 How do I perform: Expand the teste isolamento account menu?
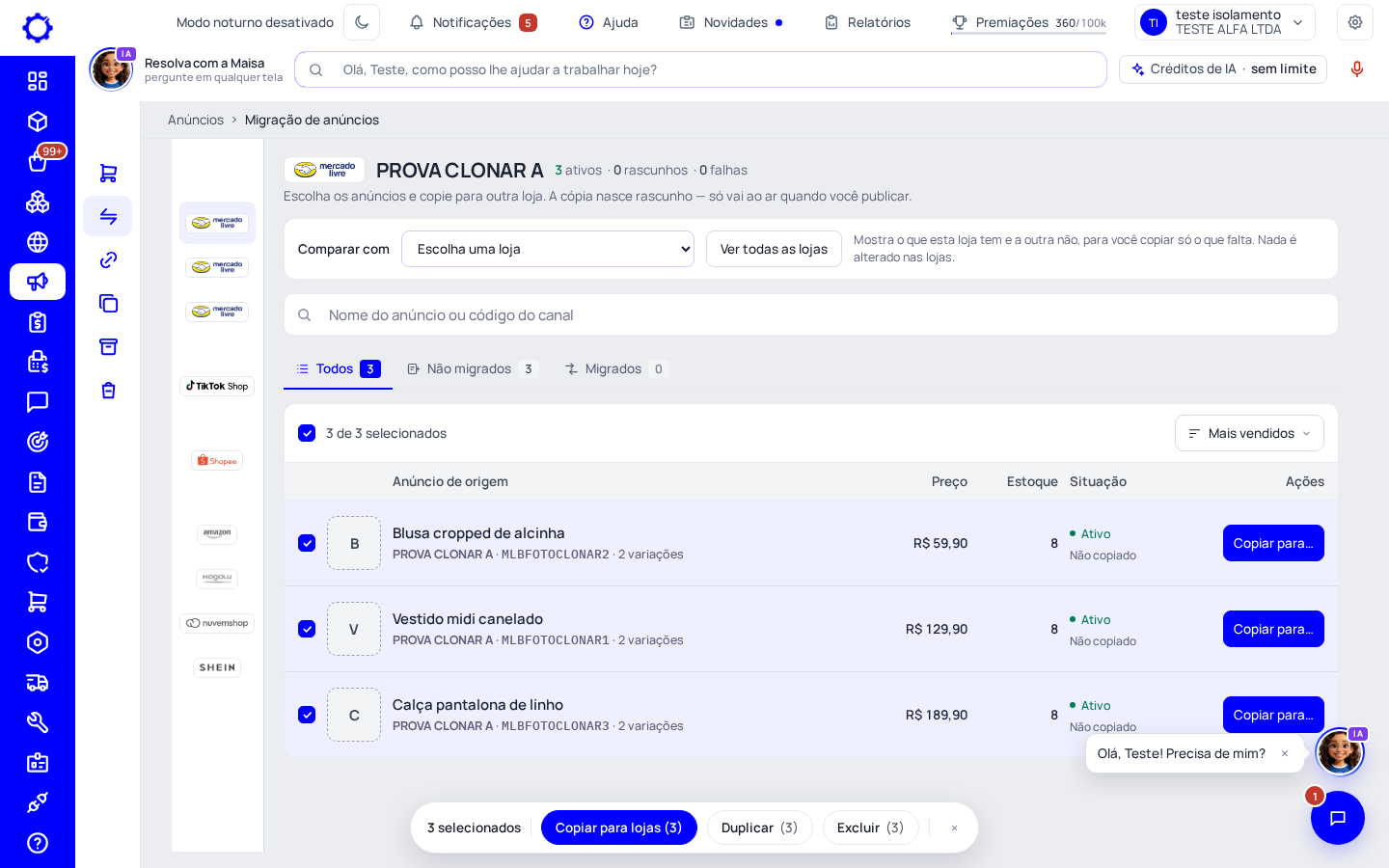point(1225,22)
